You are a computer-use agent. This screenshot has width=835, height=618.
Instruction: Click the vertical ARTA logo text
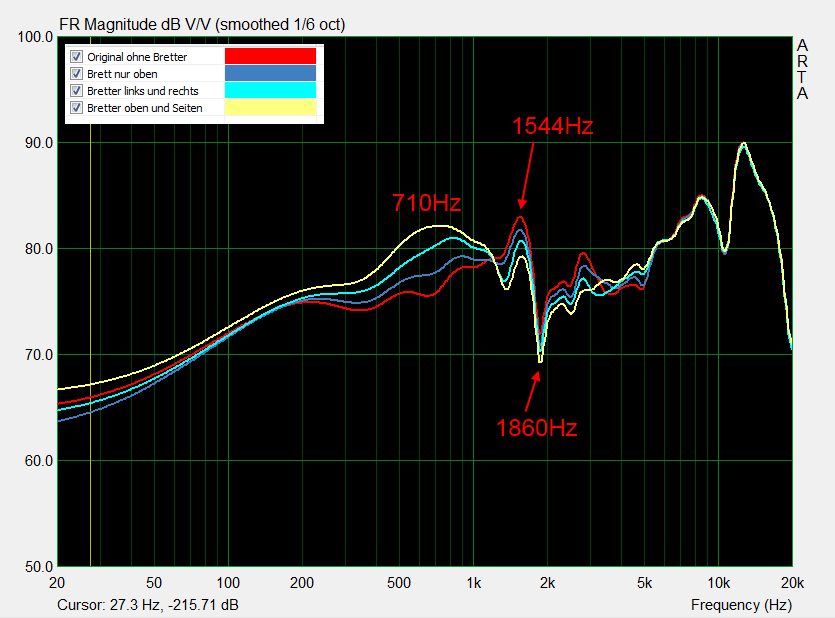pyautogui.click(x=802, y=70)
